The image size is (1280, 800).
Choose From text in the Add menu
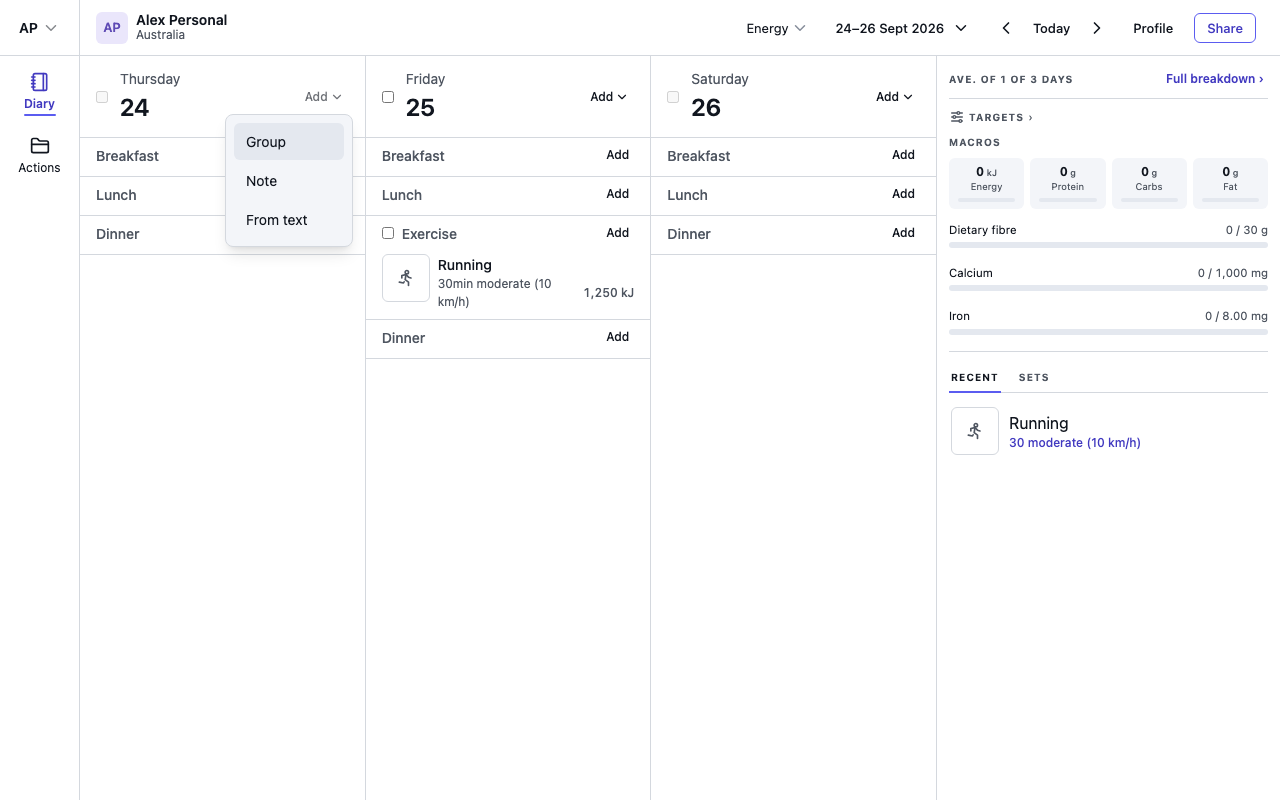pos(289,220)
